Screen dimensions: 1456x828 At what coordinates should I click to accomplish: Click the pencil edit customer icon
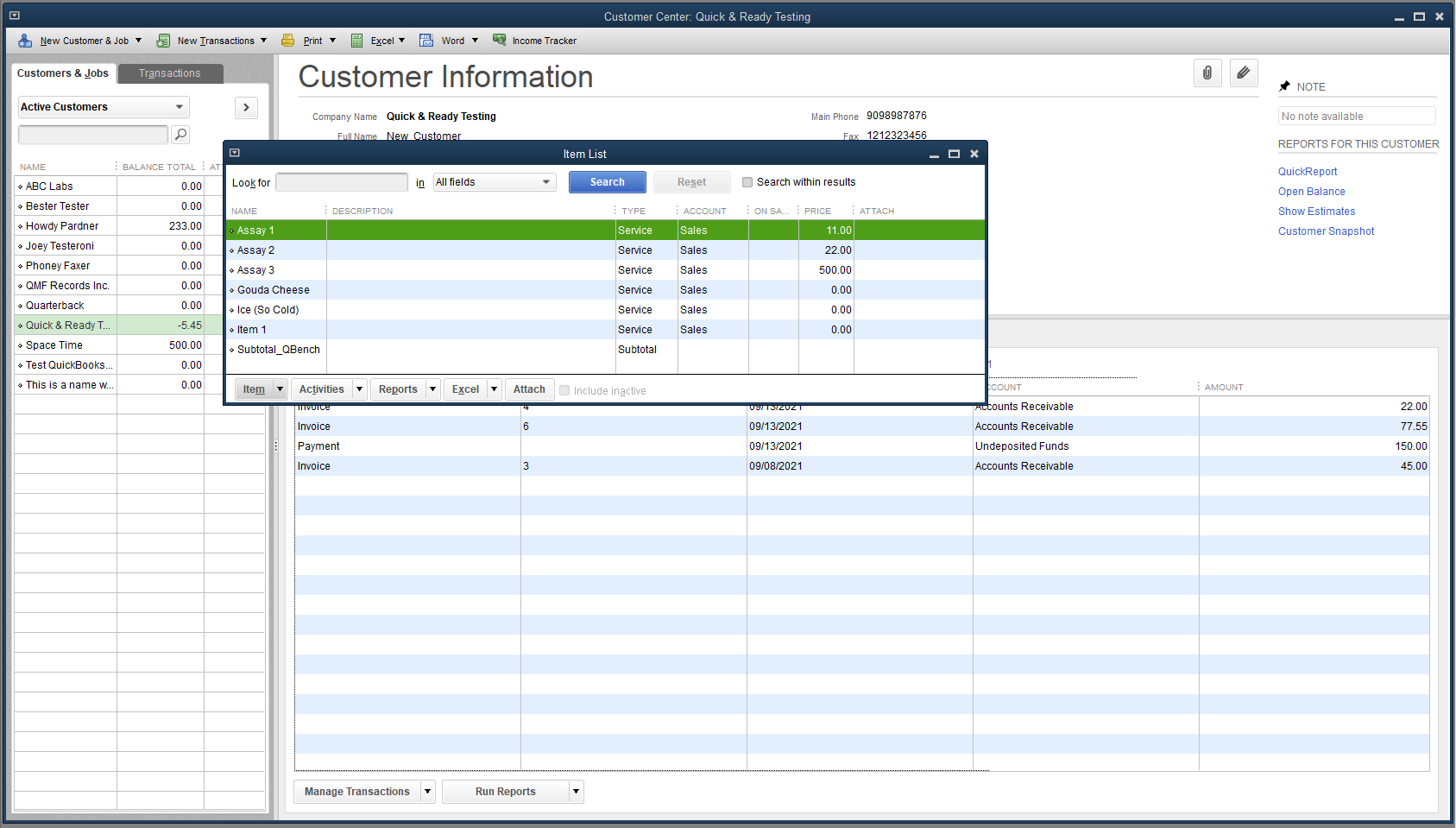[x=1244, y=73]
